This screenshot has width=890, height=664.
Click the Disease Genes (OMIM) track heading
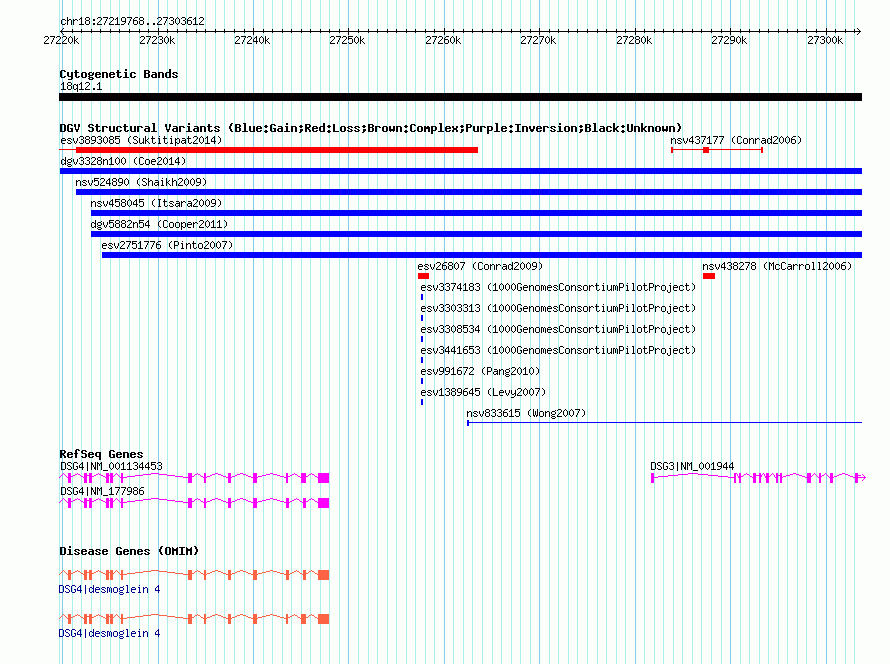click(129, 551)
